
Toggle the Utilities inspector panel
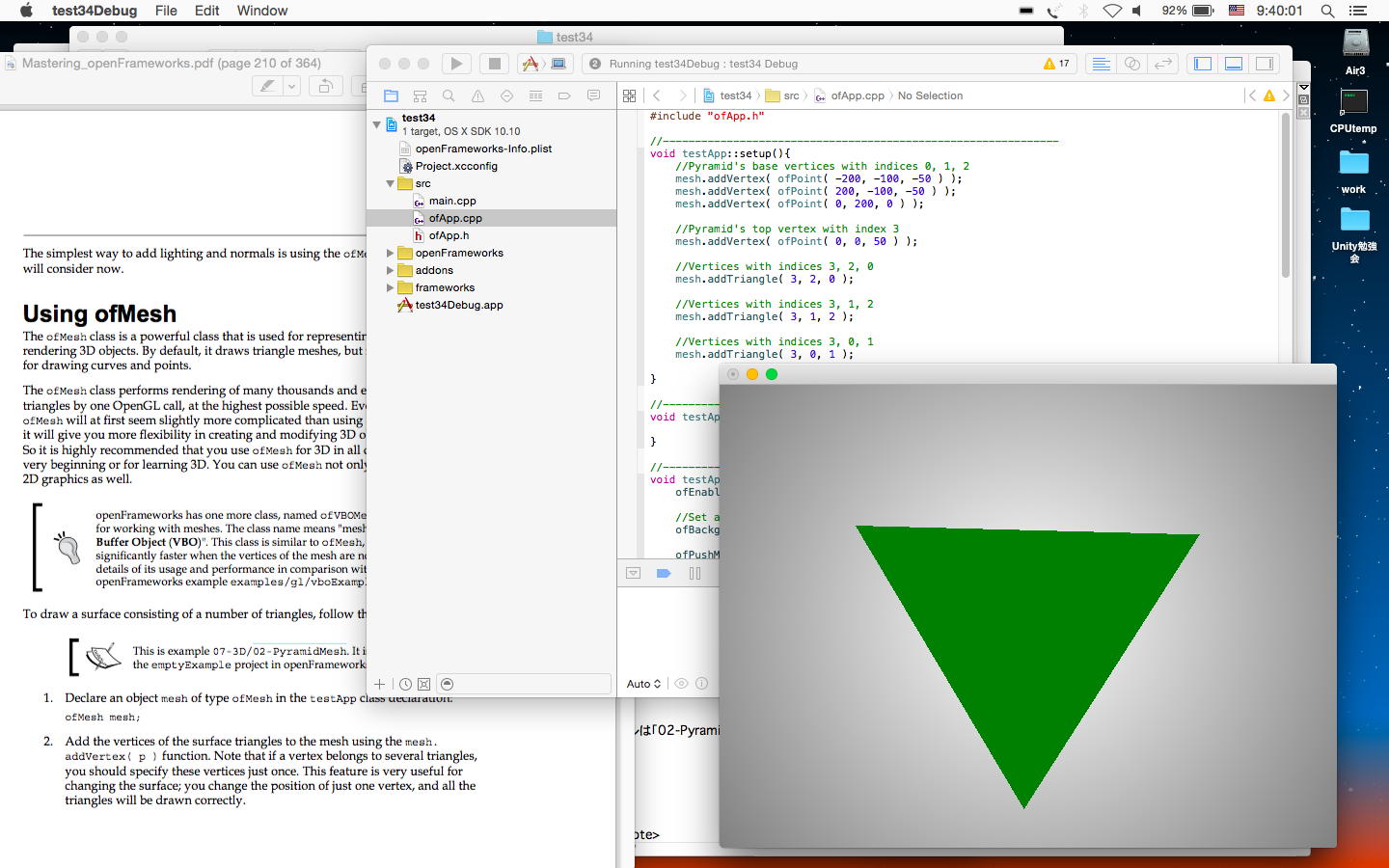click(x=1265, y=64)
